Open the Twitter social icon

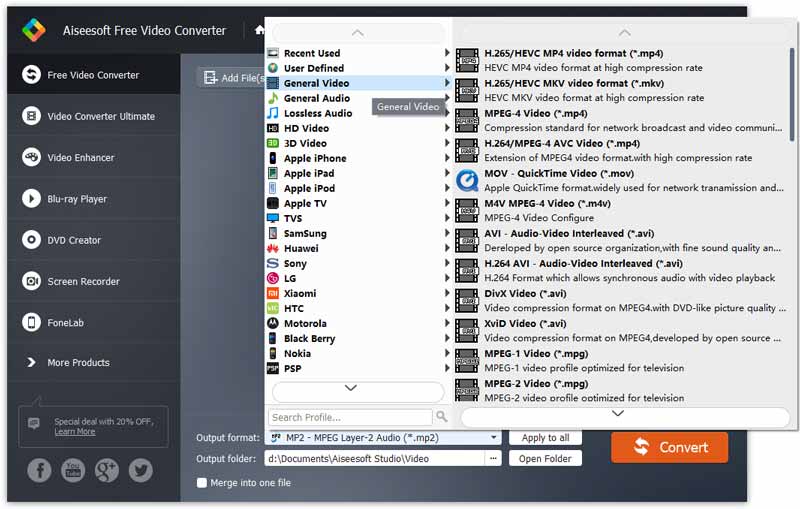pos(140,470)
